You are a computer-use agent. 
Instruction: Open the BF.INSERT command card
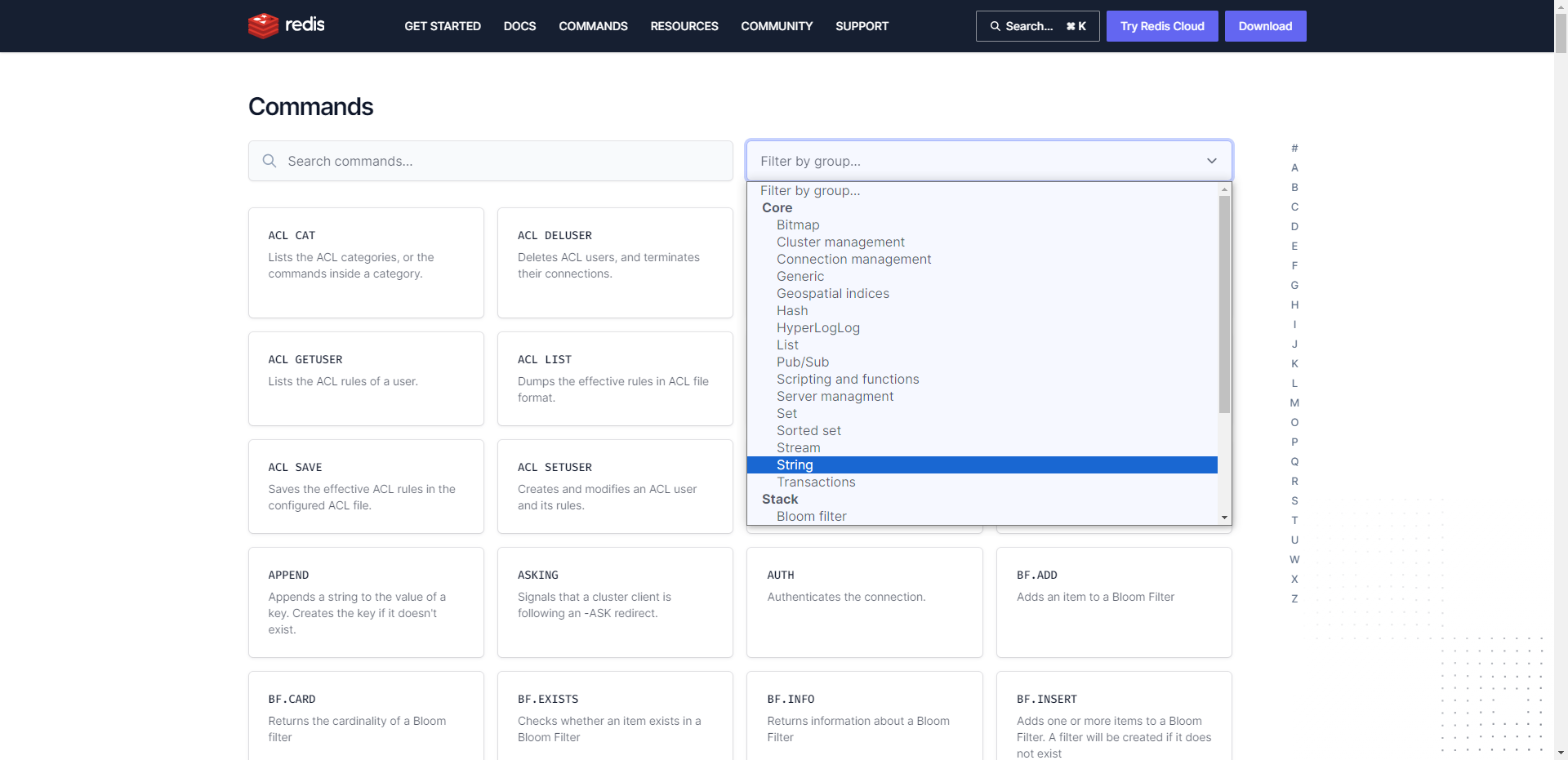click(1114, 716)
